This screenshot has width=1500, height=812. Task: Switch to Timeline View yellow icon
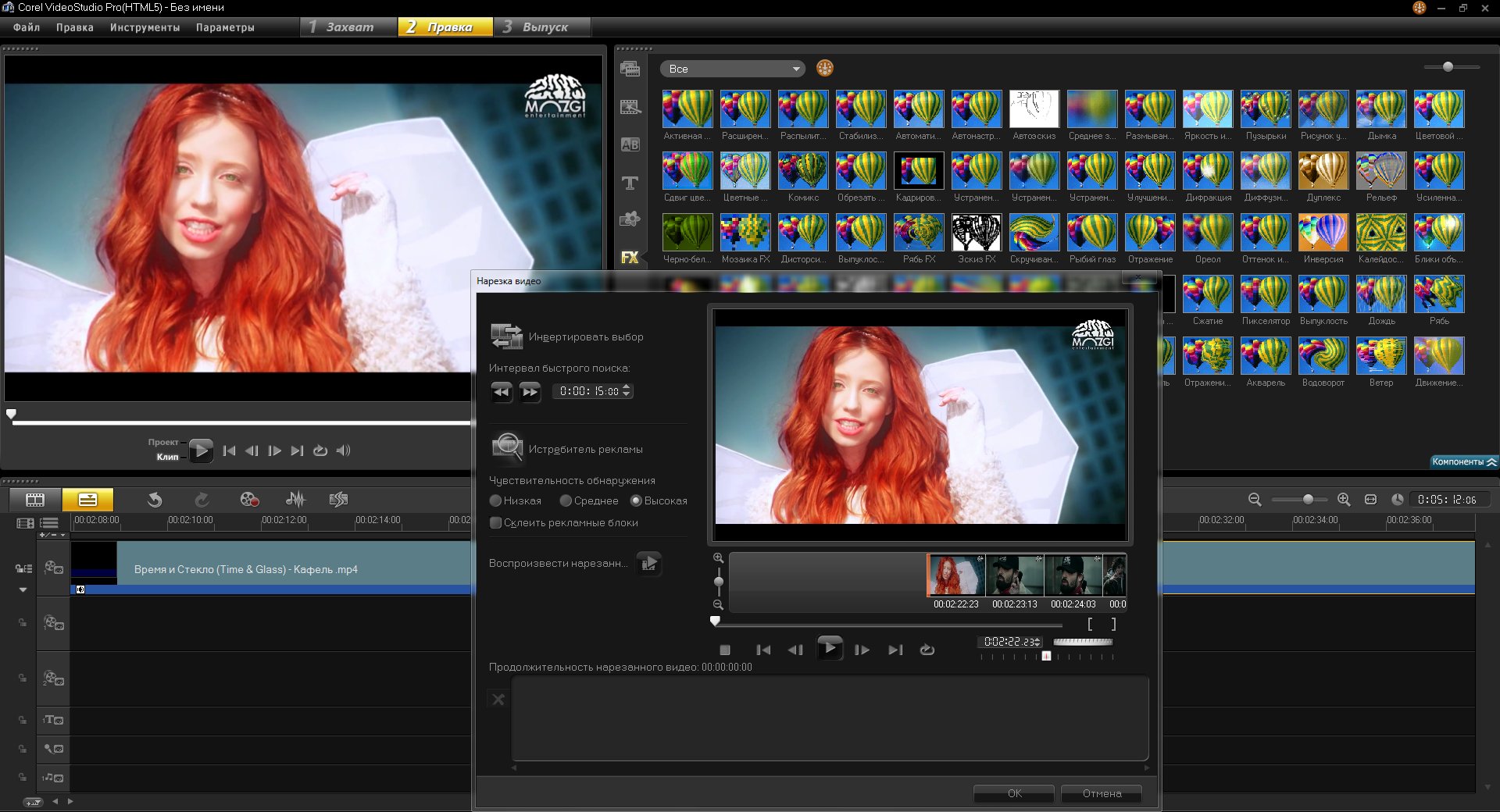pos(87,500)
